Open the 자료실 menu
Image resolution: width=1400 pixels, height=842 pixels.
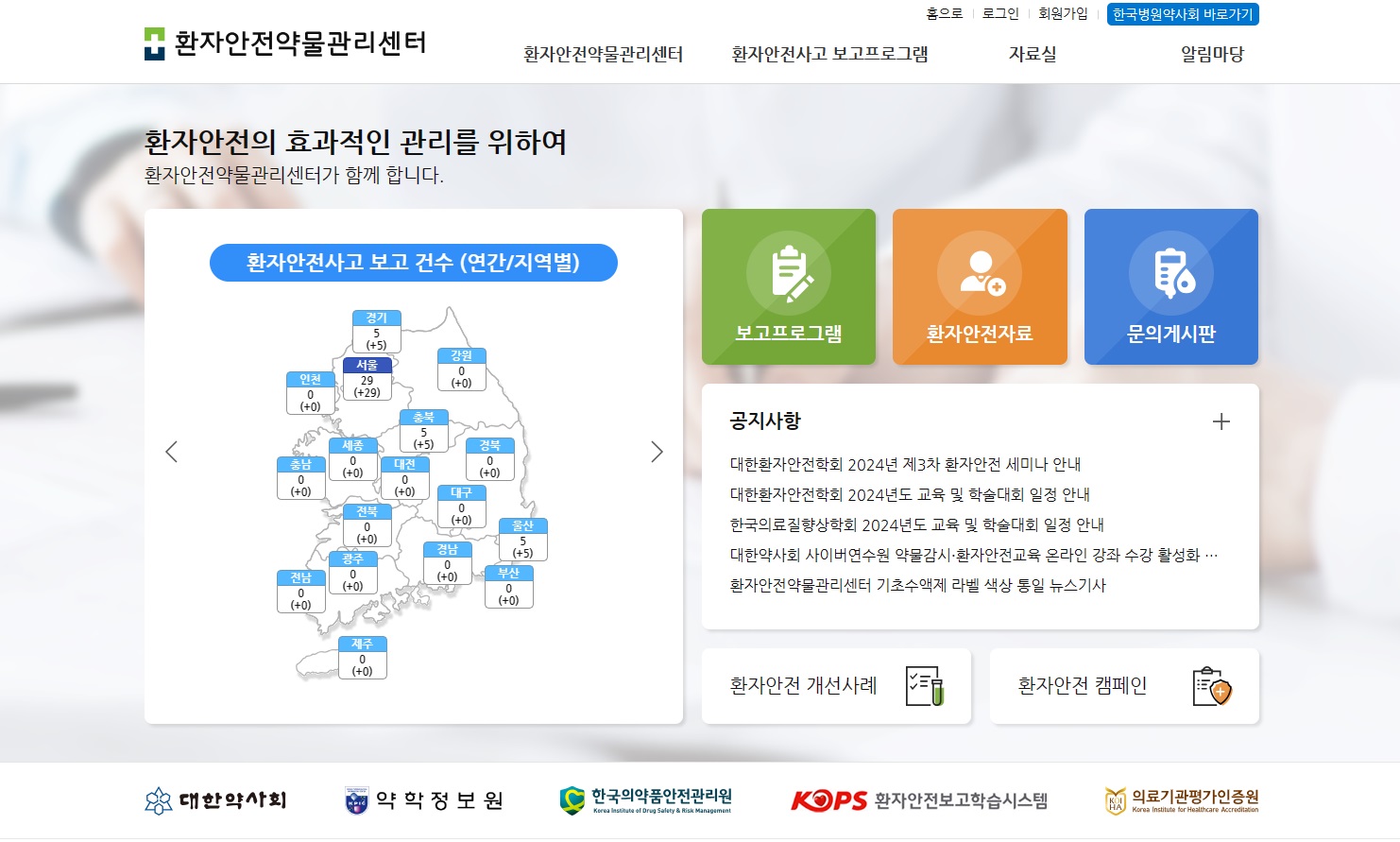[1033, 54]
